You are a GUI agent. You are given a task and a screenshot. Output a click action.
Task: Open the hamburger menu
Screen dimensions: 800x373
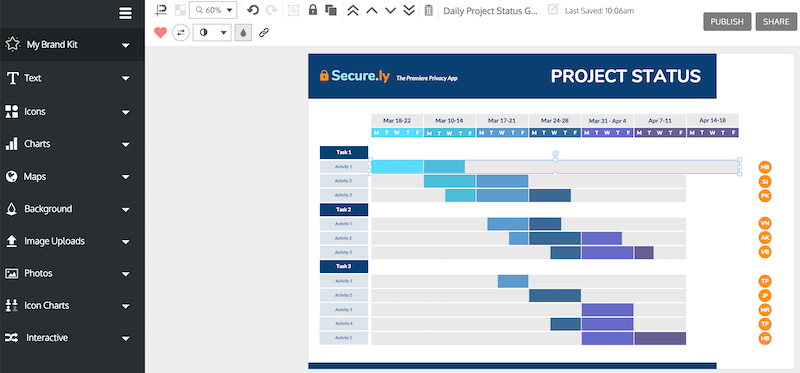(x=126, y=13)
